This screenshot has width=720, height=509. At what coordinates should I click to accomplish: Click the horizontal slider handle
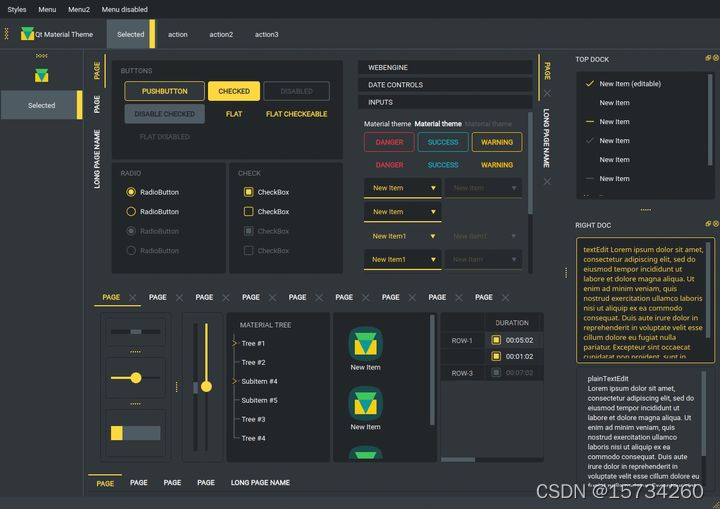click(136, 378)
